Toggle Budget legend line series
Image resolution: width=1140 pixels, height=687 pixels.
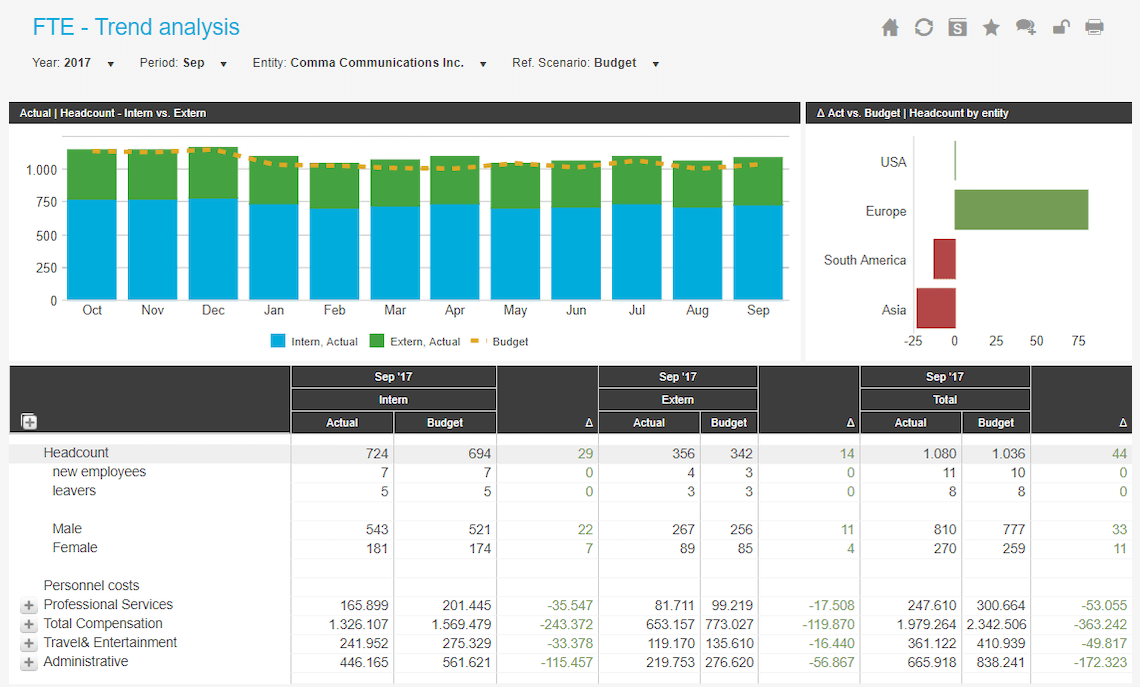point(499,341)
